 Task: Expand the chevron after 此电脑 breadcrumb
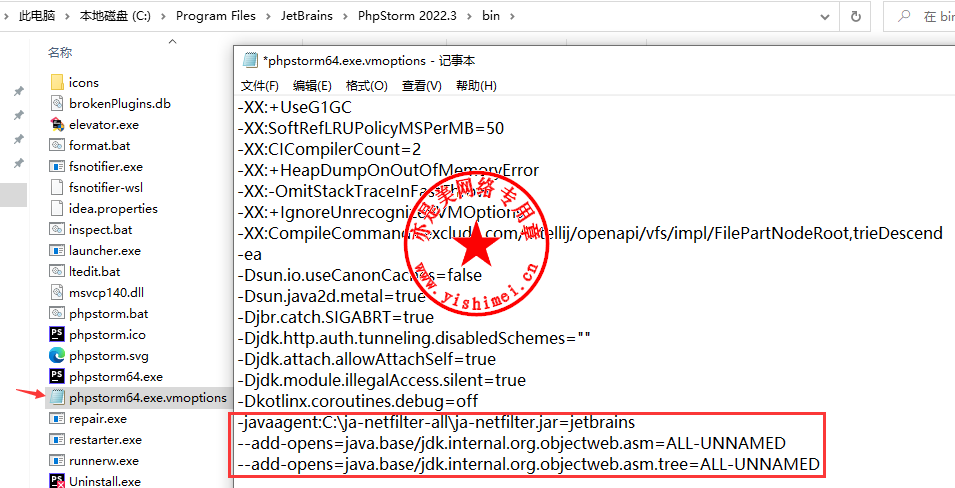coord(68,16)
